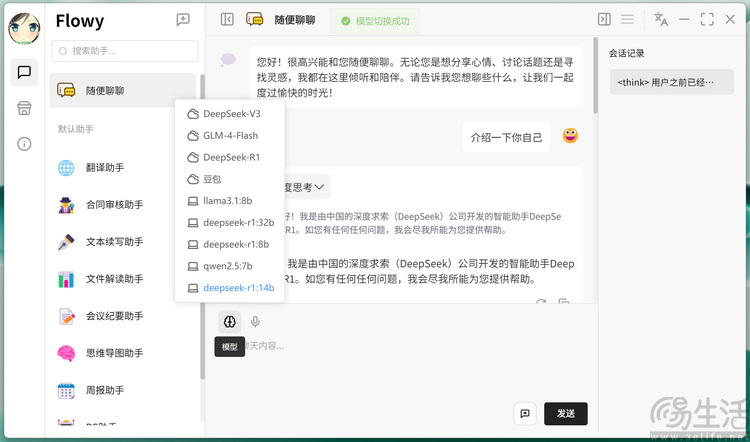750x442 pixels.
Task: Open the model selector brain icon
Action: coord(230,322)
